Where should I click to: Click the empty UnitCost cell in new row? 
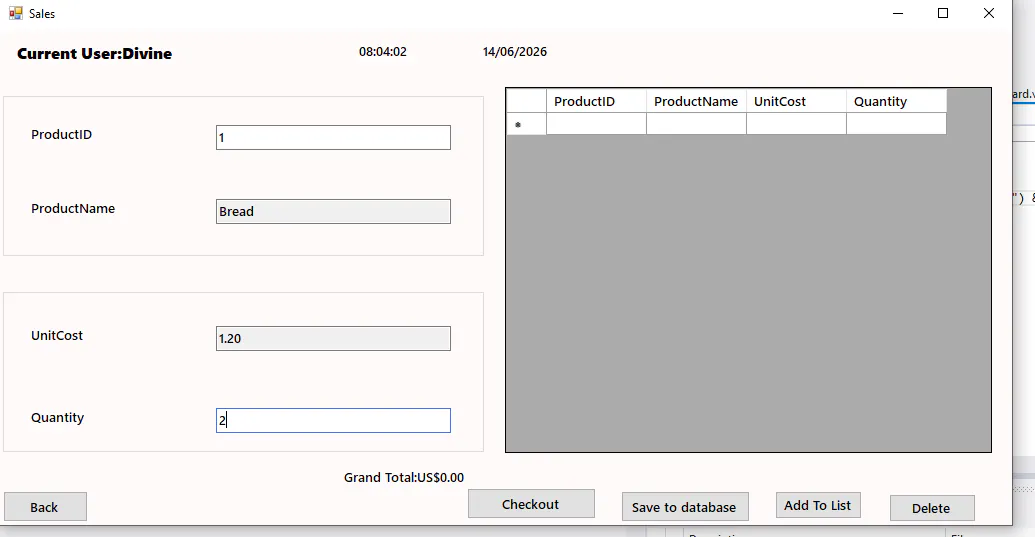(796, 124)
